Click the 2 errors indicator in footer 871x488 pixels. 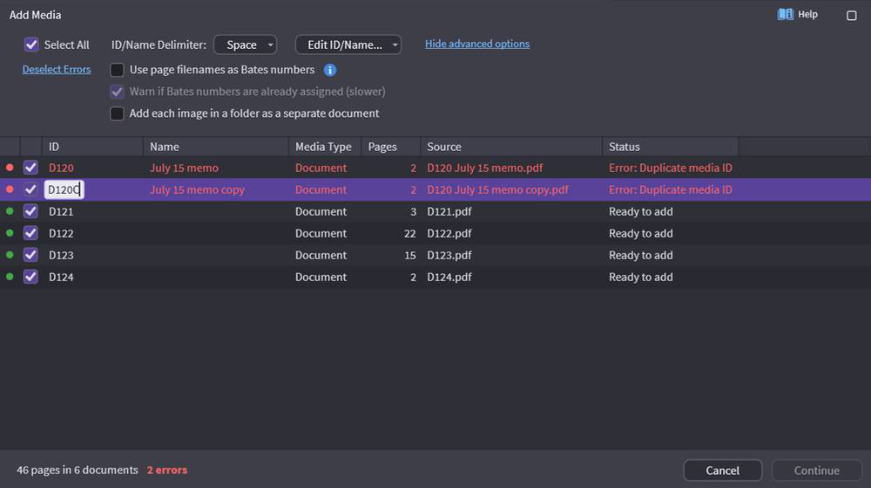click(167, 470)
